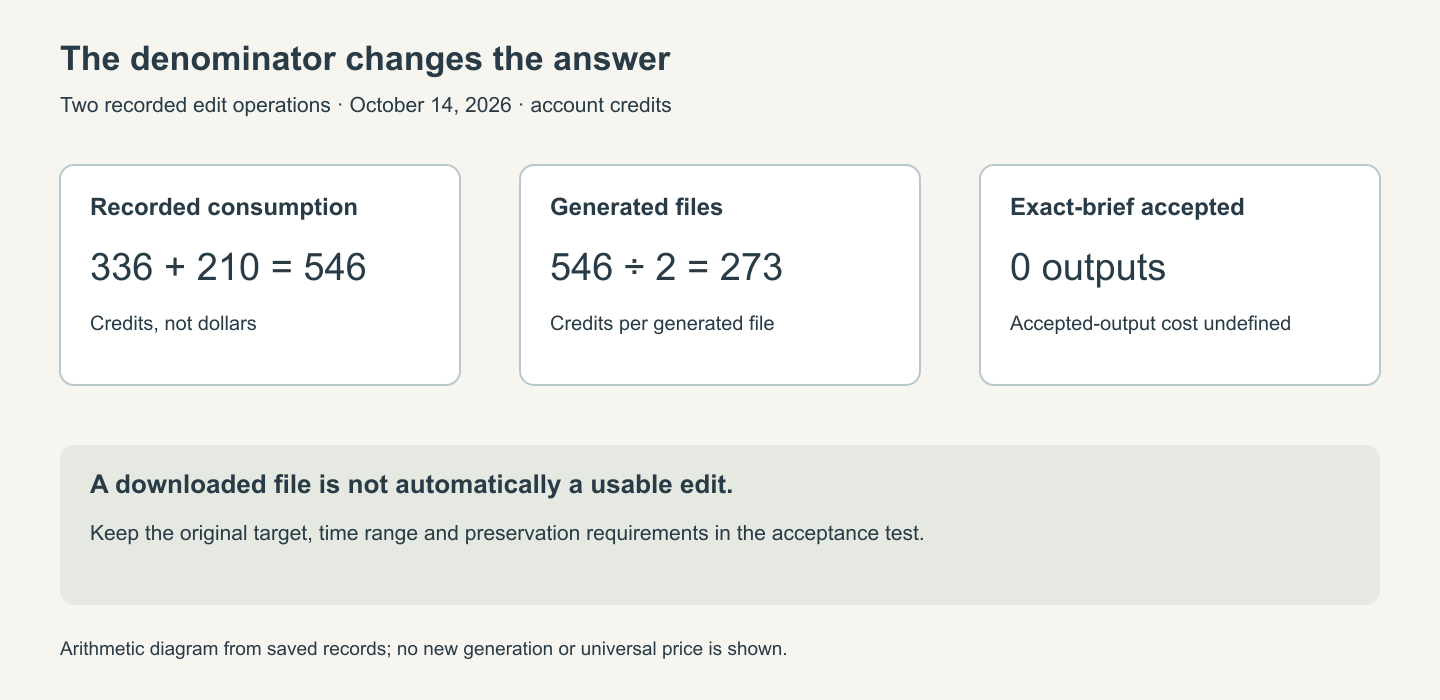Viewport: 1440px width, 700px height.
Task: Click the 'Exact-brief accepted' card title
Action: 1127,207
